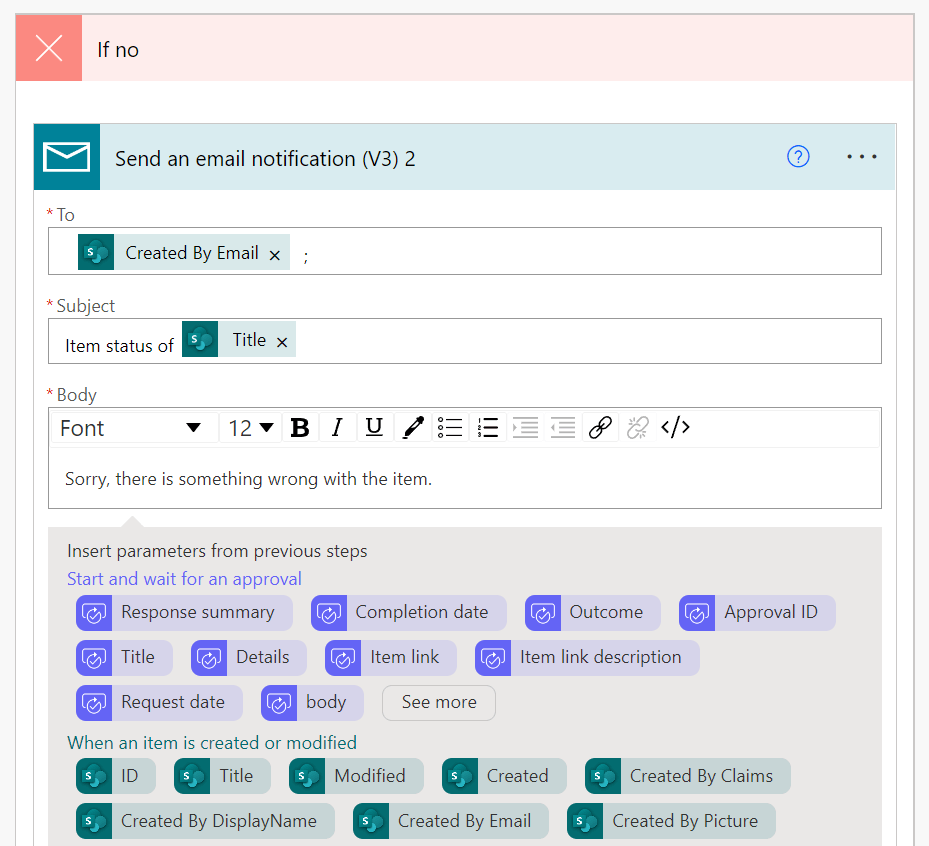929x846 pixels.
Task: Click the red X icon beside If no
Action: [49, 48]
